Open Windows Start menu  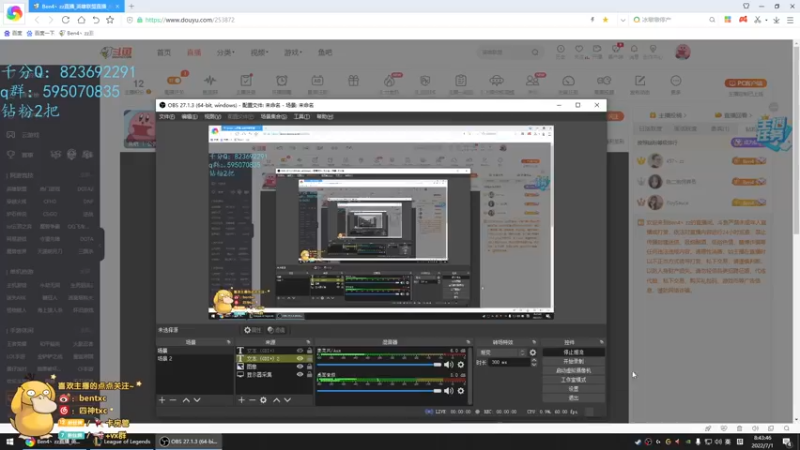pyautogui.click(x=9, y=441)
